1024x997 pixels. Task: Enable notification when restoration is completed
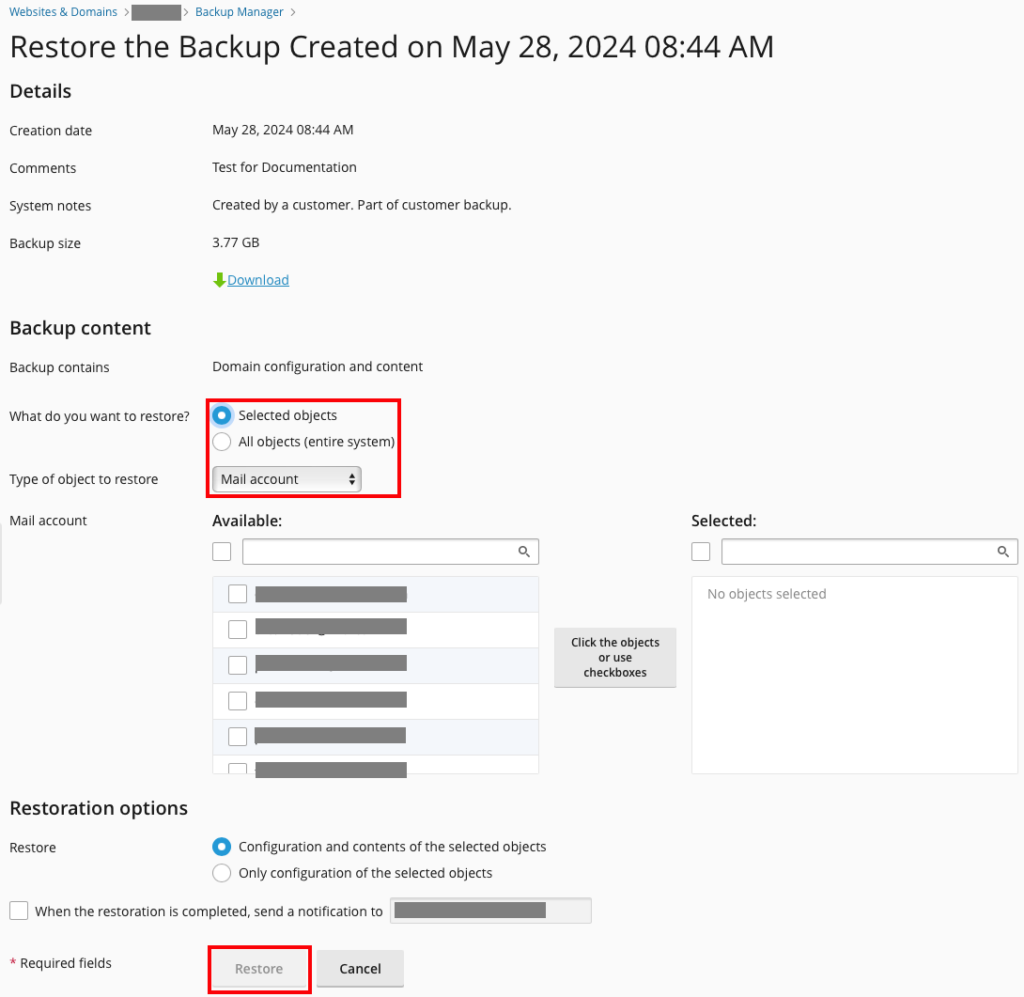[19, 911]
